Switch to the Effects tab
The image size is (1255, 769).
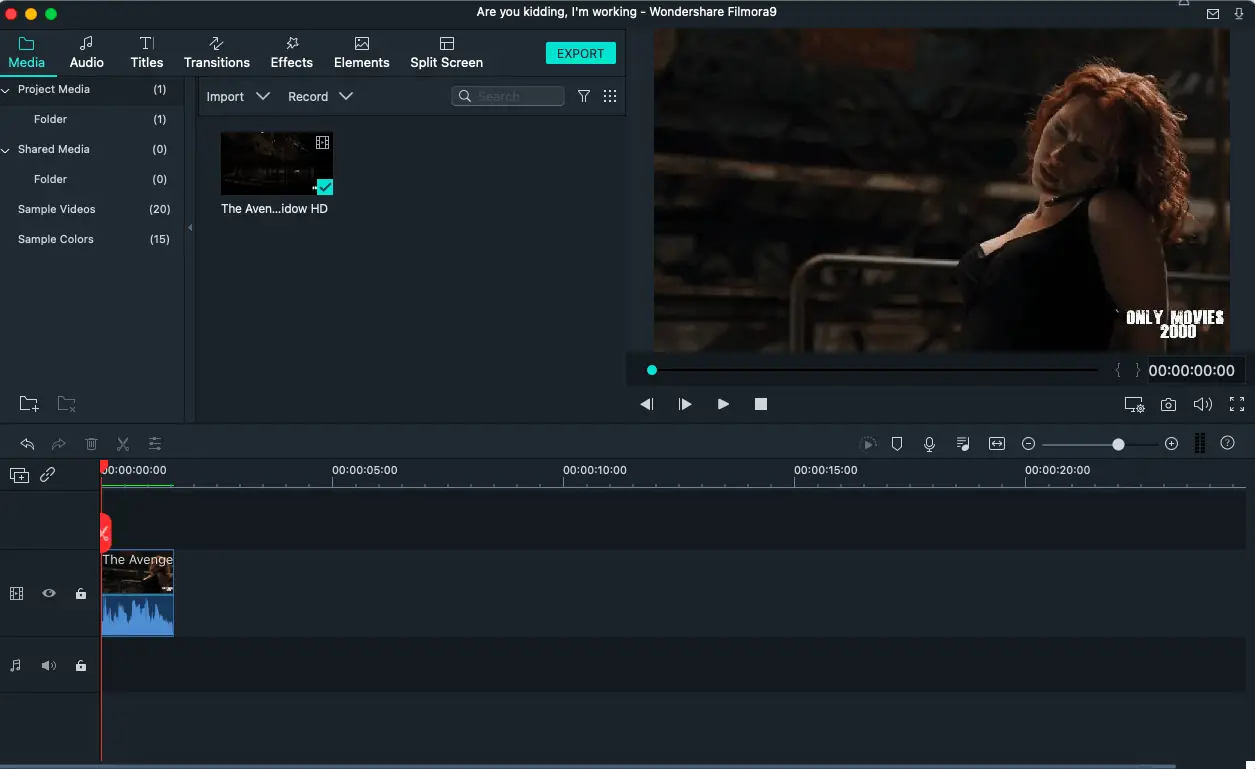click(x=292, y=53)
